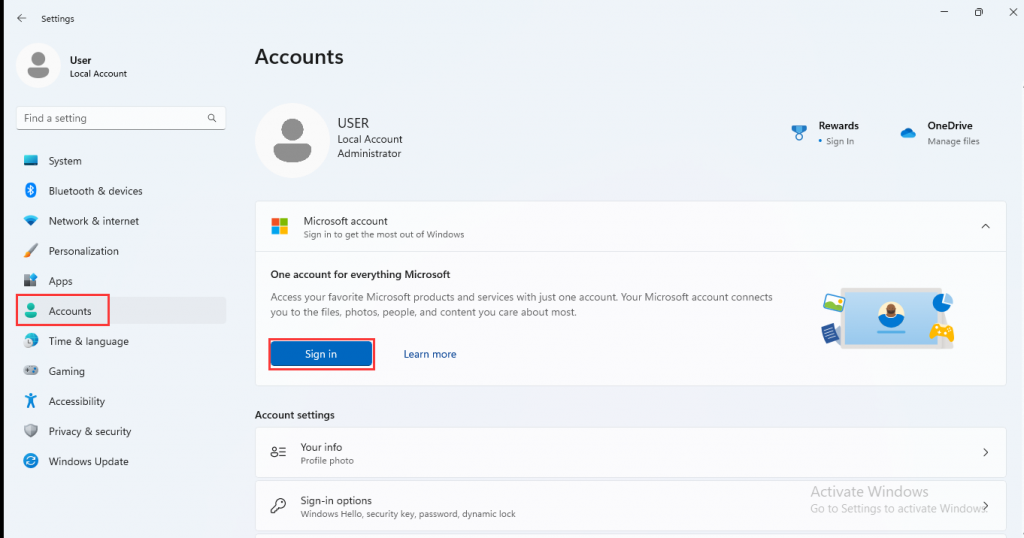Go to Bluetooth & devices
Screen dimensions: 1024x538
click(121, 191)
